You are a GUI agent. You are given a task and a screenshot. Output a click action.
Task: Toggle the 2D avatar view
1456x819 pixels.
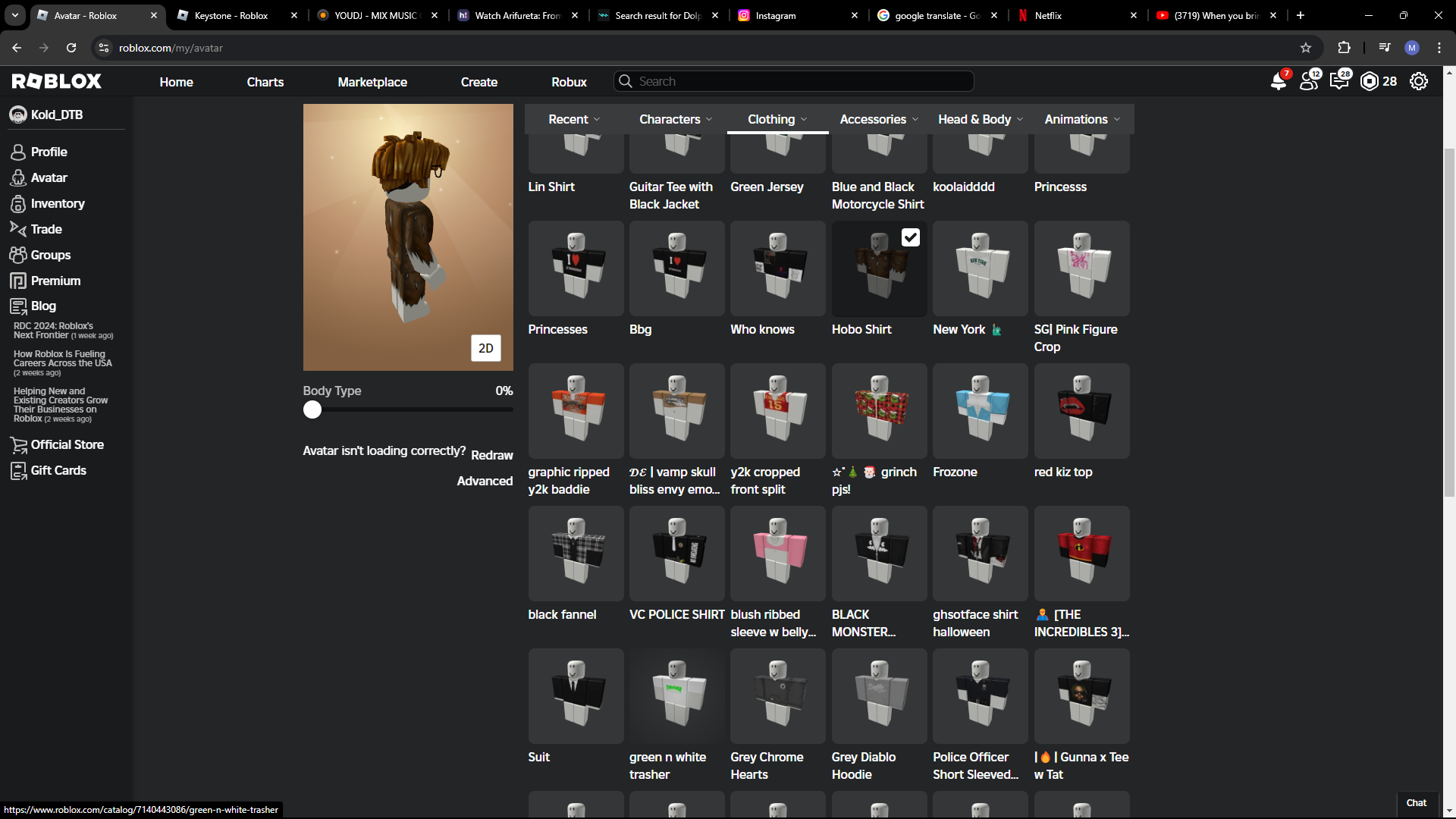pos(486,348)
